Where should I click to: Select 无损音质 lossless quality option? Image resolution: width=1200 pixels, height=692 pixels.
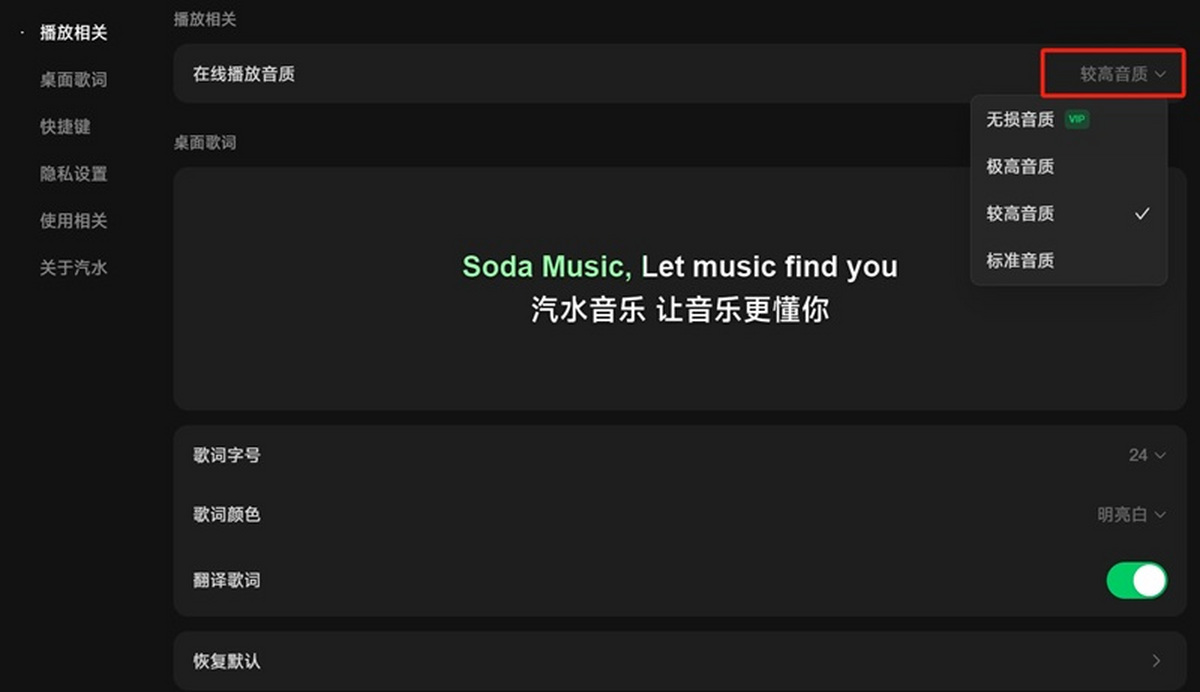pyautogui.click(x=1020, y=119)
